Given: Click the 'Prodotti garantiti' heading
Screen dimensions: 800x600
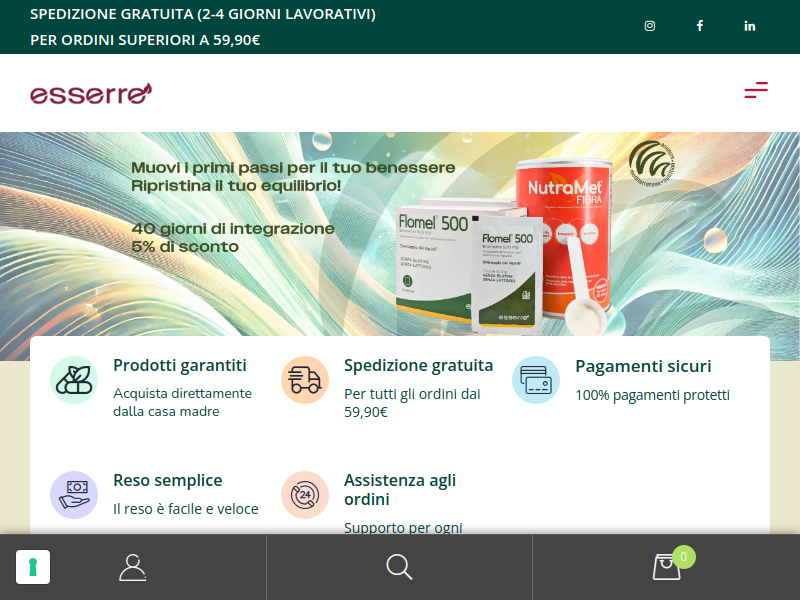Looking at the screenshot, I should click(180, 365).
